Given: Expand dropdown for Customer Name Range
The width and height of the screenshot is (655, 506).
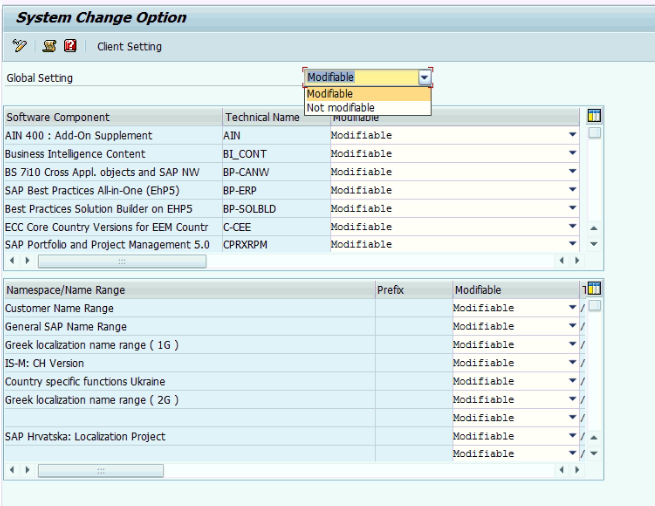Looking at the screenshot, I should point(573,308).
